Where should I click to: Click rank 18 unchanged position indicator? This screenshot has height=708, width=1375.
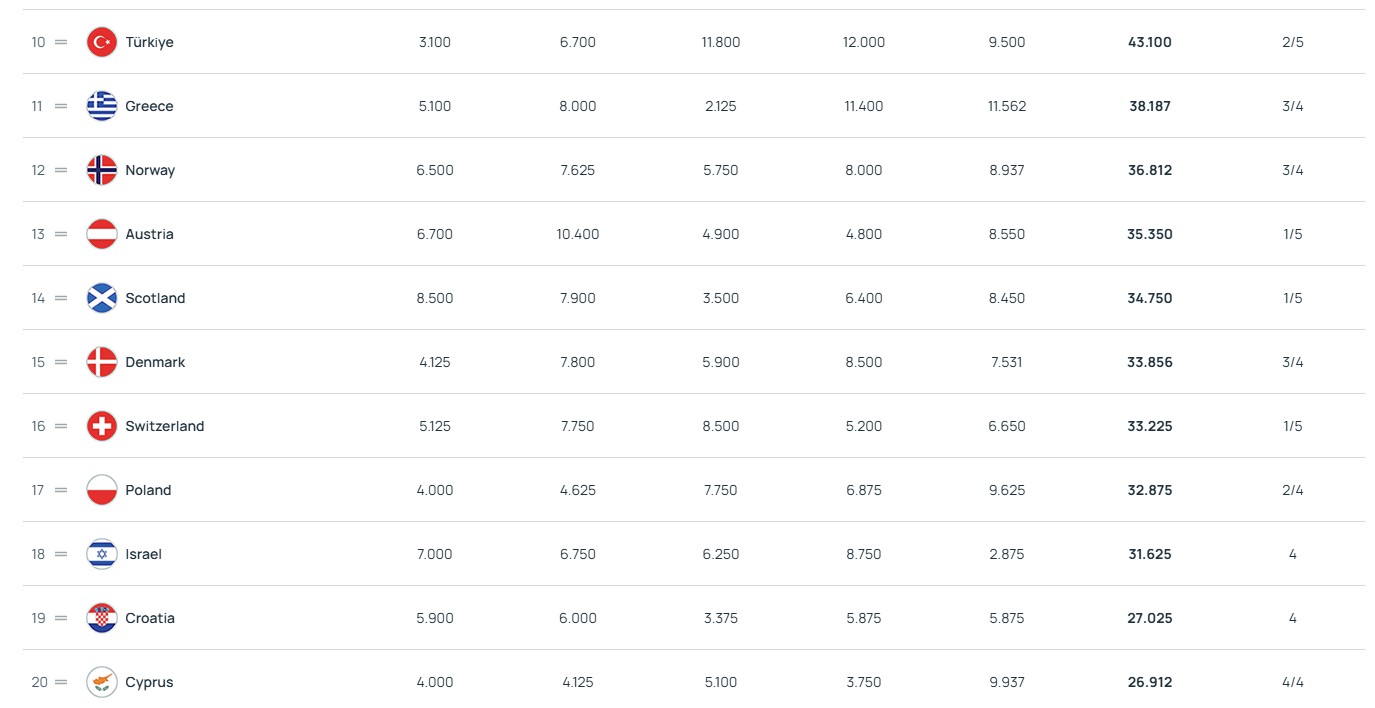tap(61, 554)
